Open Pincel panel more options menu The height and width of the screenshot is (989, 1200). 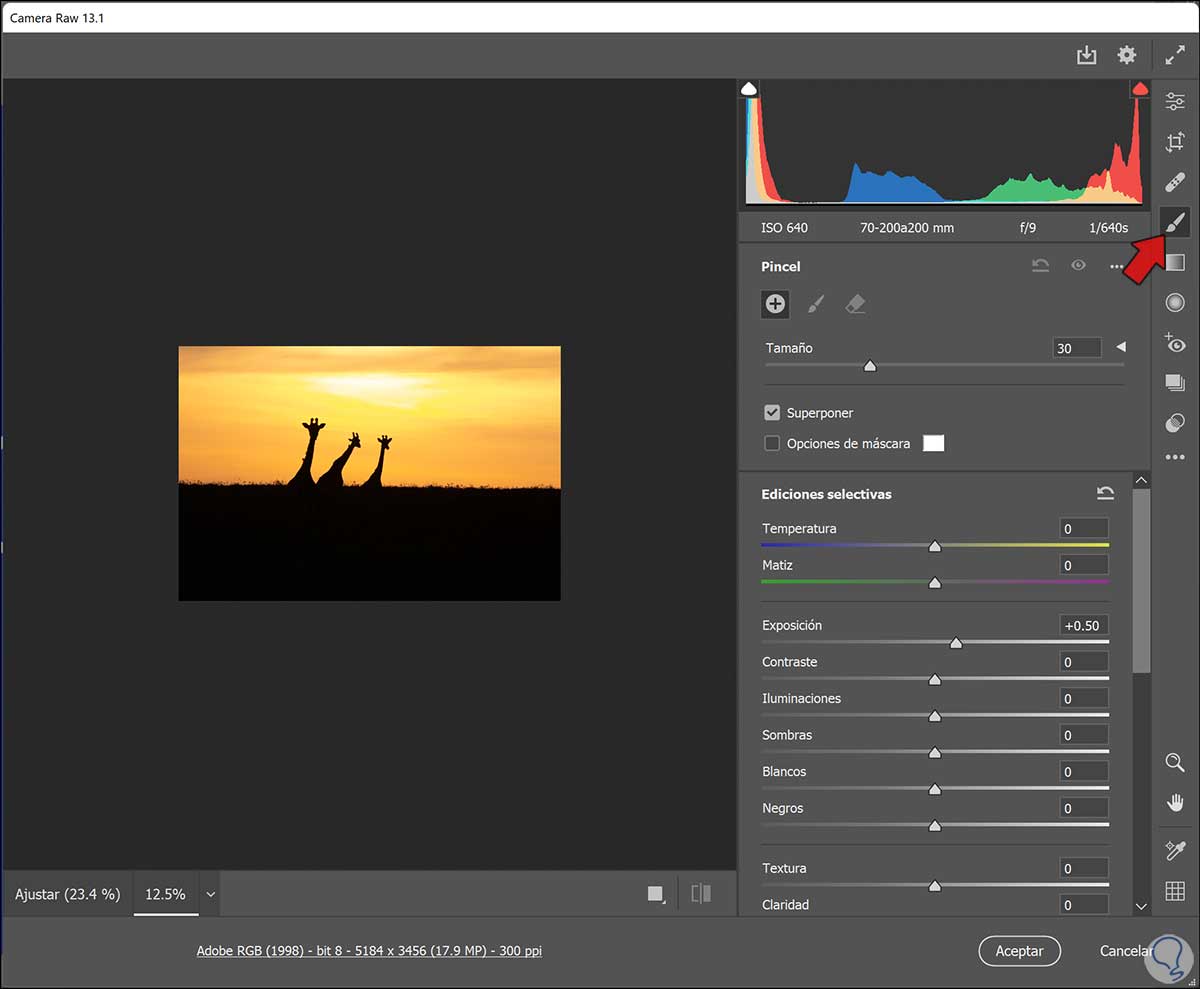(x=1116, y=266)
